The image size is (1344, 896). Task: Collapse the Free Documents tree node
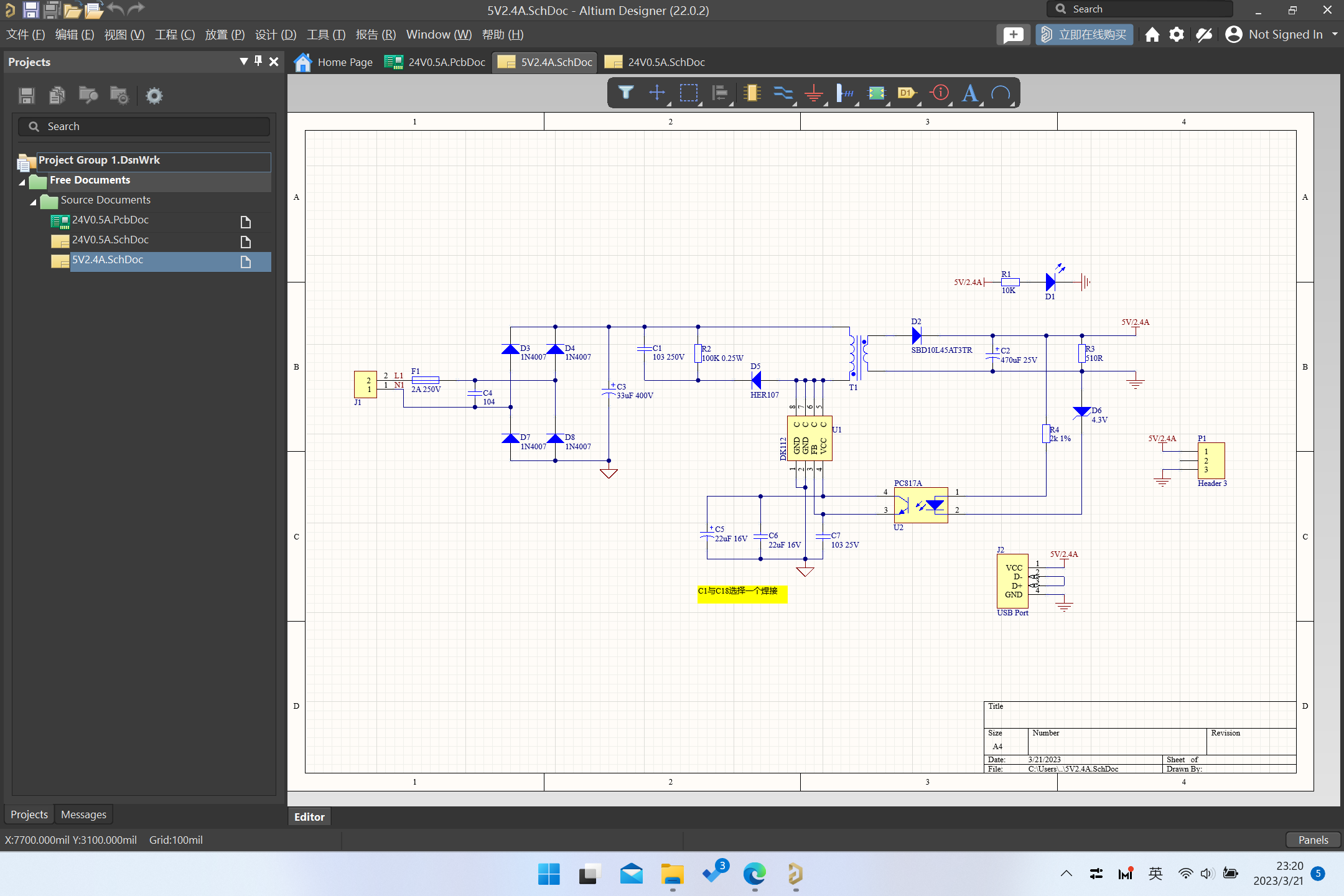pos(22,182)
